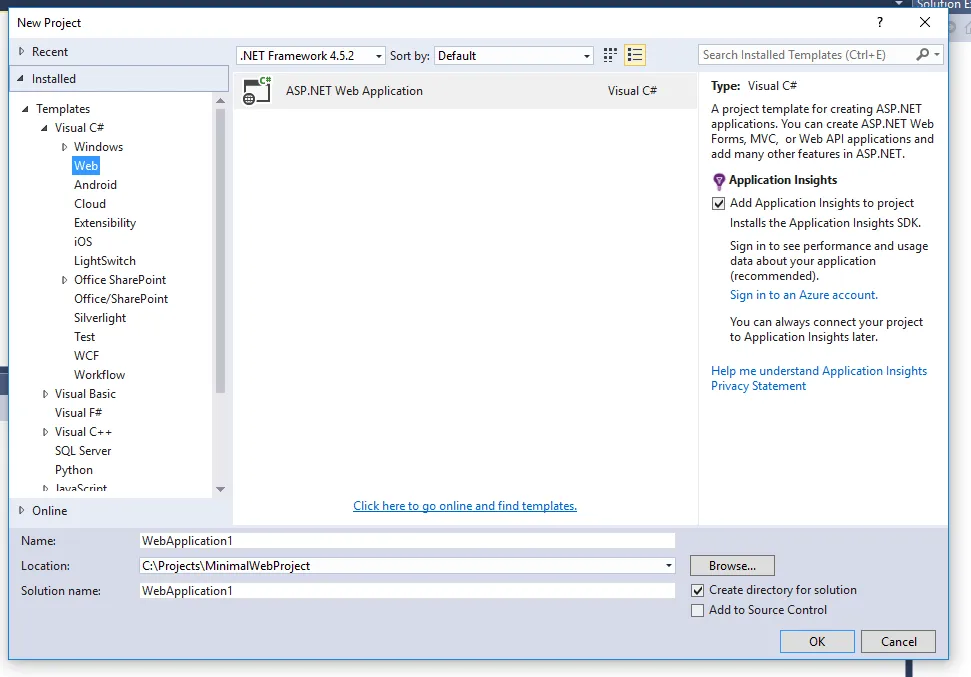Select the Silverlight template category
Screen dimensions: 971x677
[x=100, y=318]
